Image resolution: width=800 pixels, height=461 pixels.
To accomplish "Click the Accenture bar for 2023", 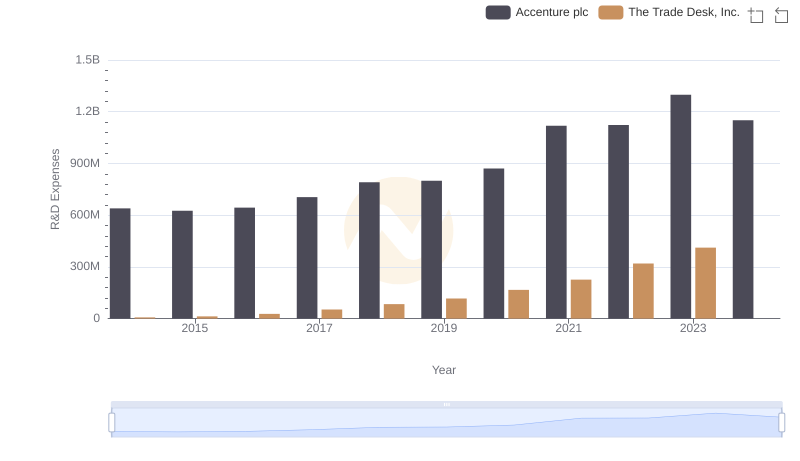I will 681,207.
